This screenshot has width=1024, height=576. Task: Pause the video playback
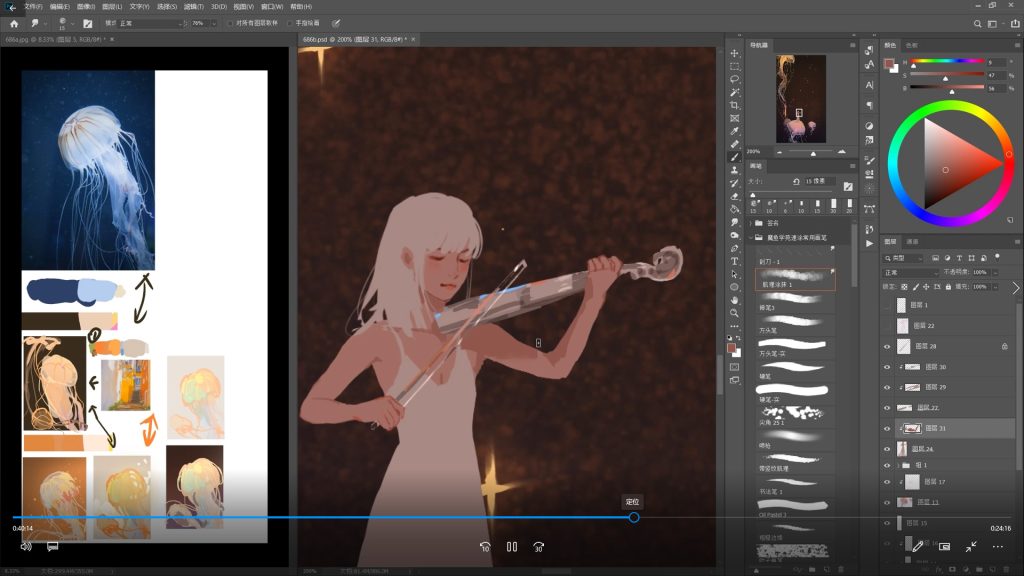[511, 547]
